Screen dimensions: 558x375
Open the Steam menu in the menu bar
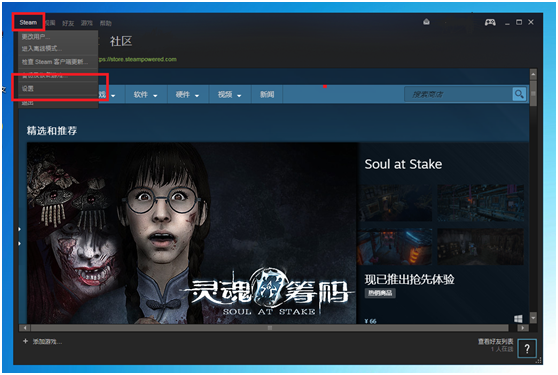click(x=28, y=22)
